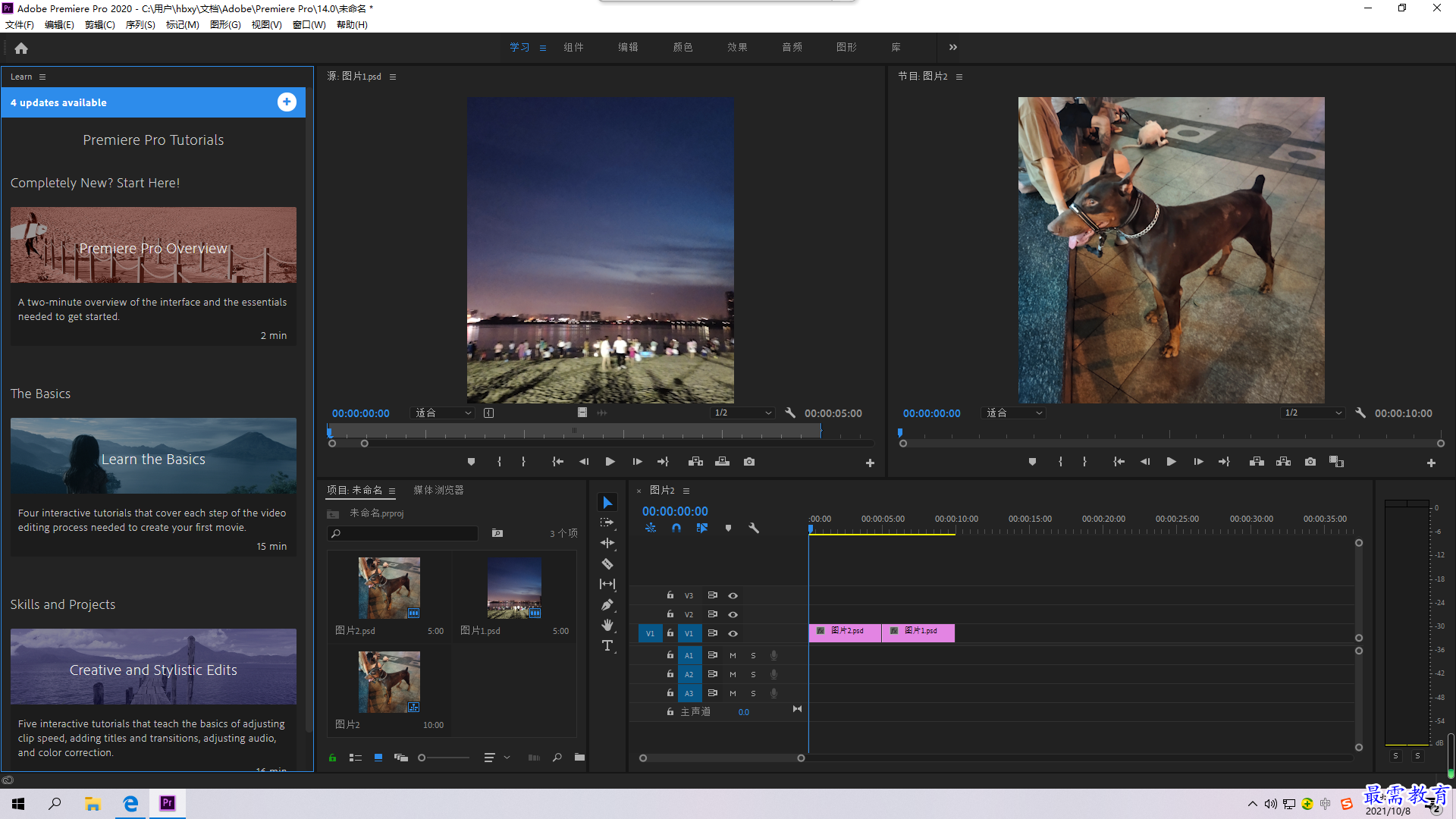Mute audio track A3
The width and height of the screenshot is (1456, 819).
point(733,693)
